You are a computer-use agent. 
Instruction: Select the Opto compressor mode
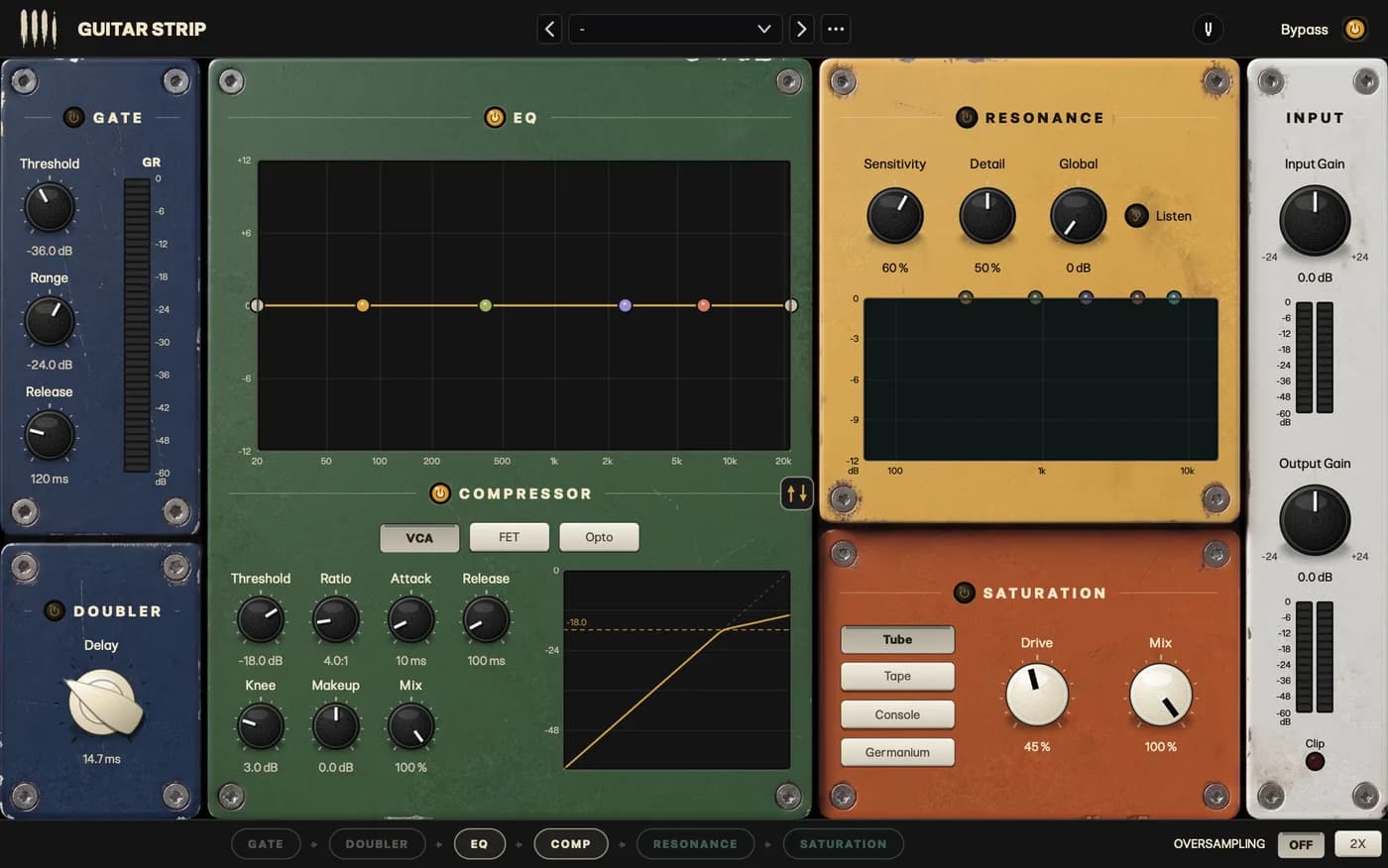tap(599, 537)
